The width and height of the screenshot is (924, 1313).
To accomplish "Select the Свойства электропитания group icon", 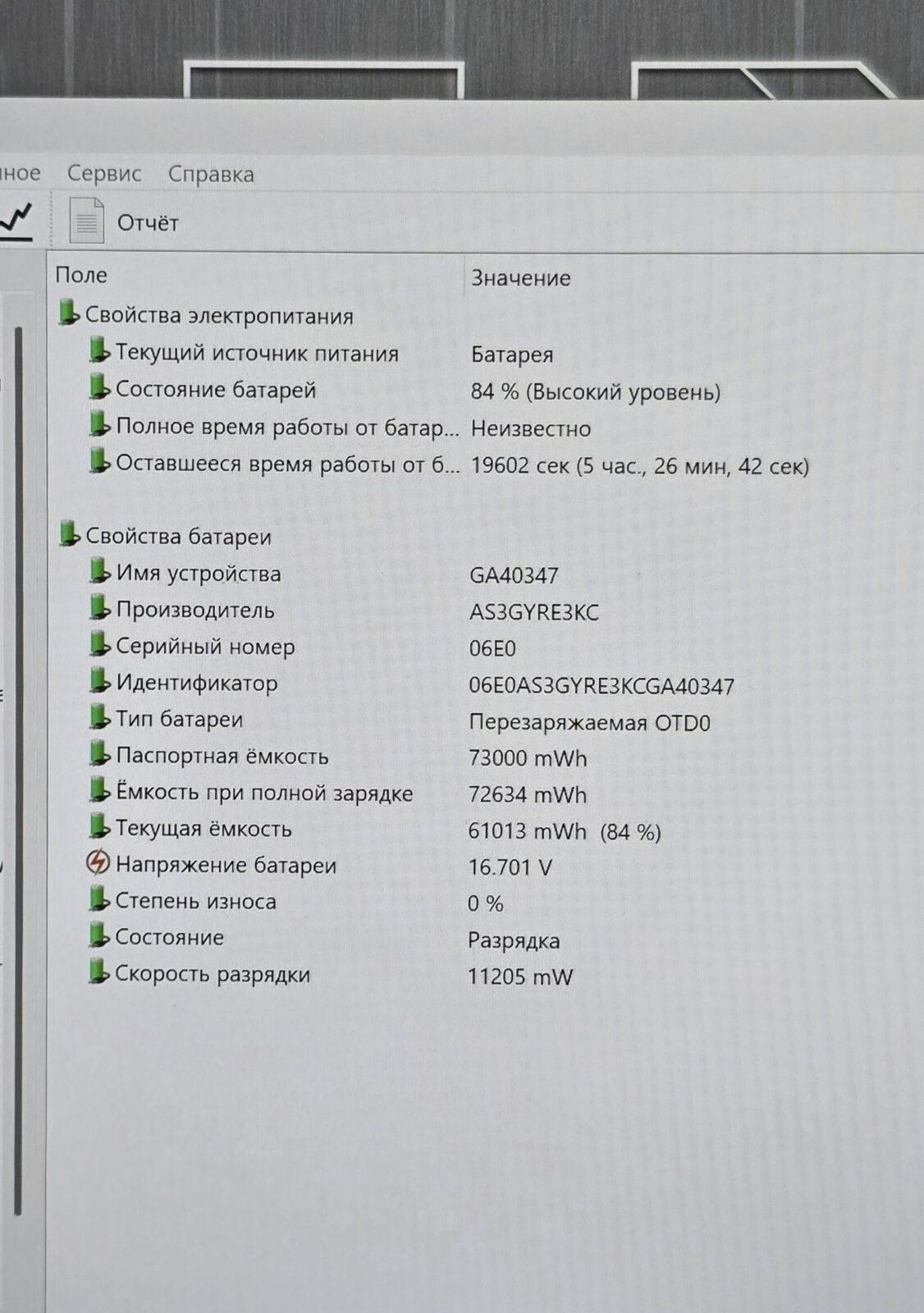I will (x=69, y=313).
